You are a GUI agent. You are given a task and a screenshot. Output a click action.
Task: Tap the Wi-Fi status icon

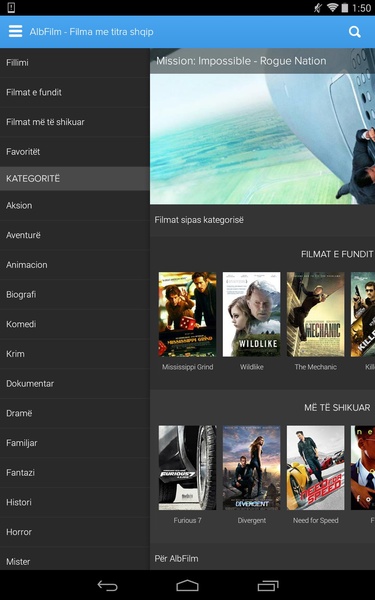click(x=332, y=8)
